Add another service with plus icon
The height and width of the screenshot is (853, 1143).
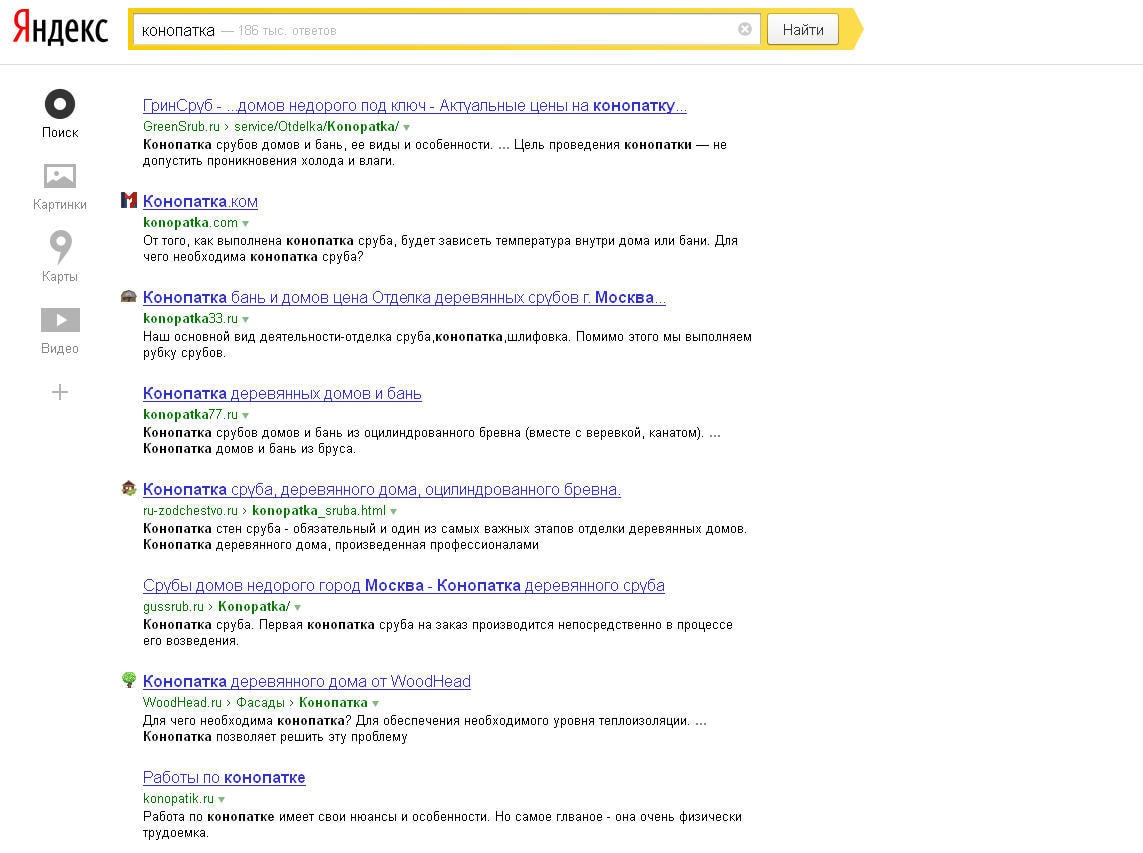point(60,392)
